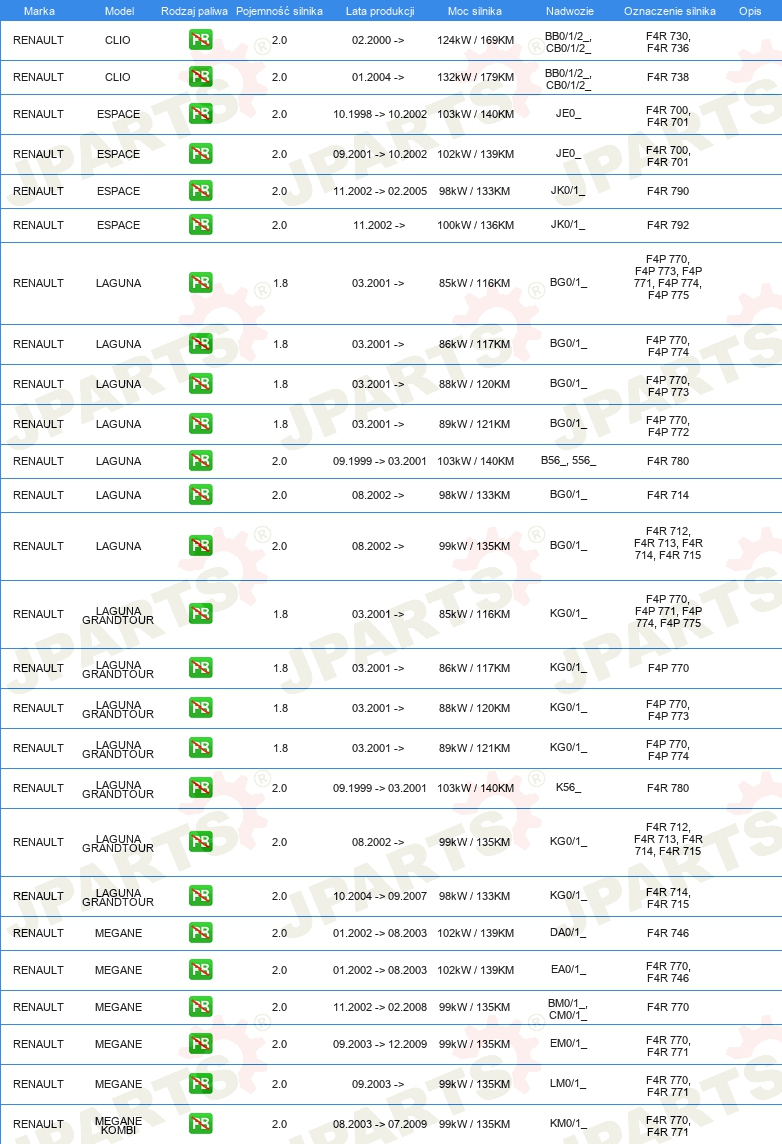Click the fuel icon in the LAGUNA BG0/1_ 88kW row
The height and width of the screenshot is (1144, 782).
[201, 384]
